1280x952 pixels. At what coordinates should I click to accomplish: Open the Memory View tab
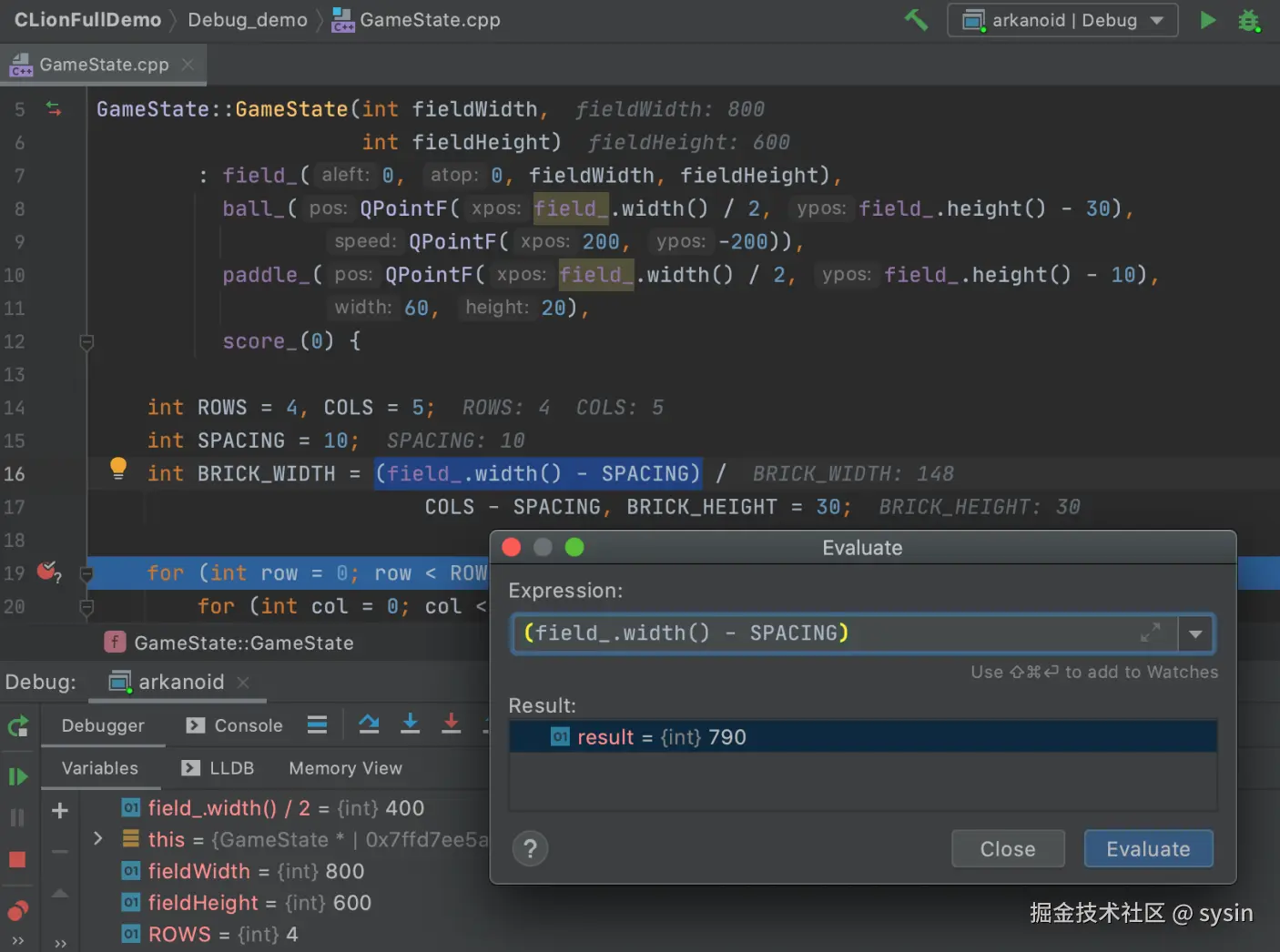point(345,768)
